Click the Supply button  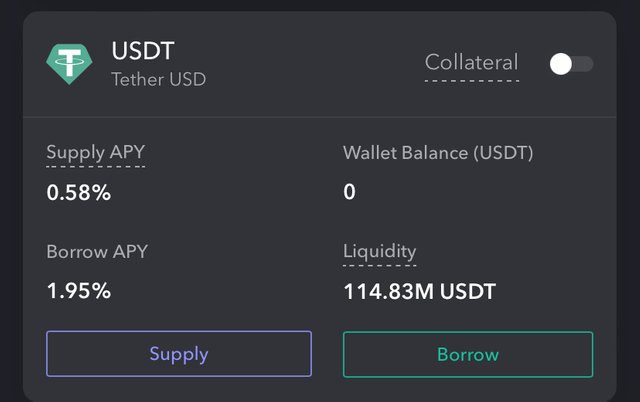(x=179, y=354)
